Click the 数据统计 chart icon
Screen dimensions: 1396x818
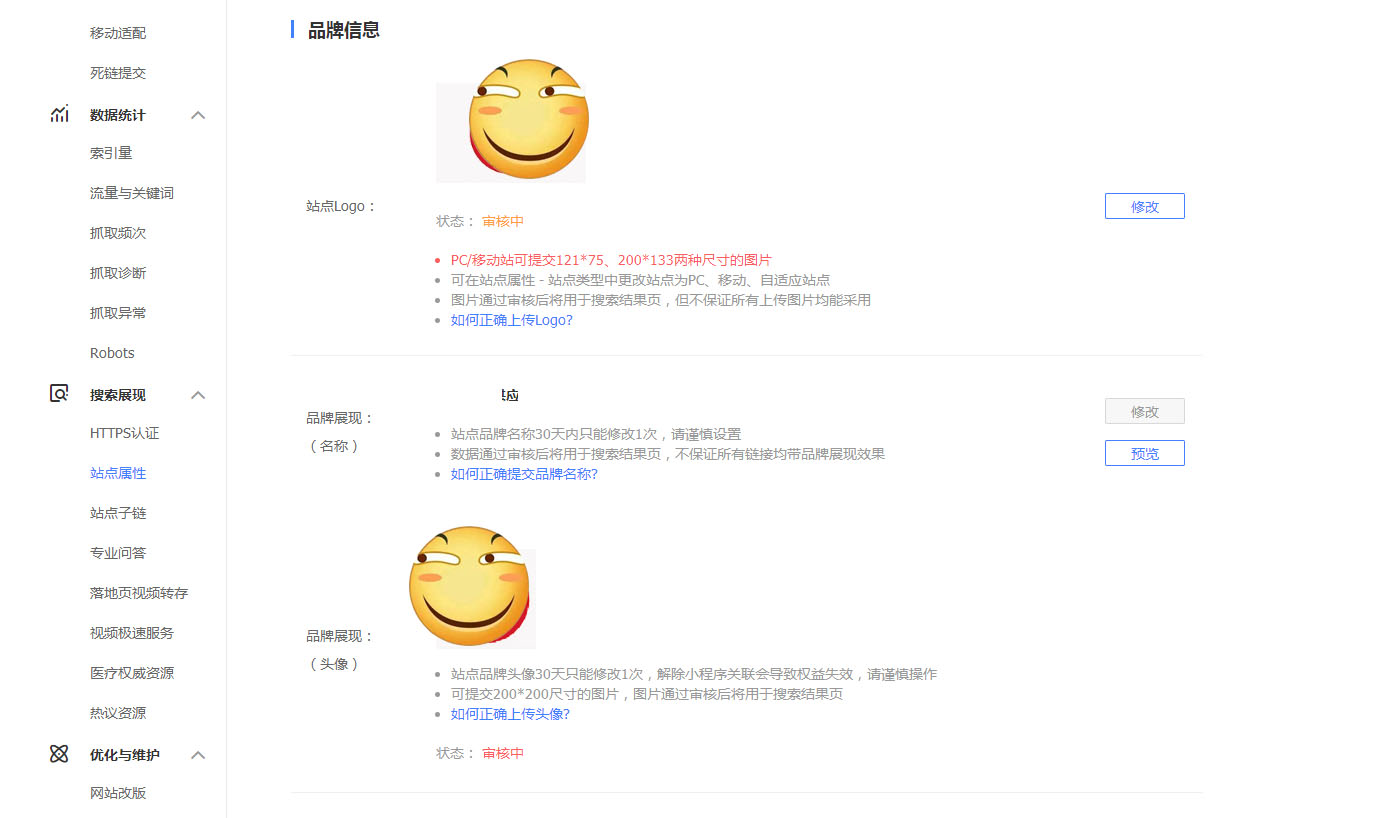(59, 114)
